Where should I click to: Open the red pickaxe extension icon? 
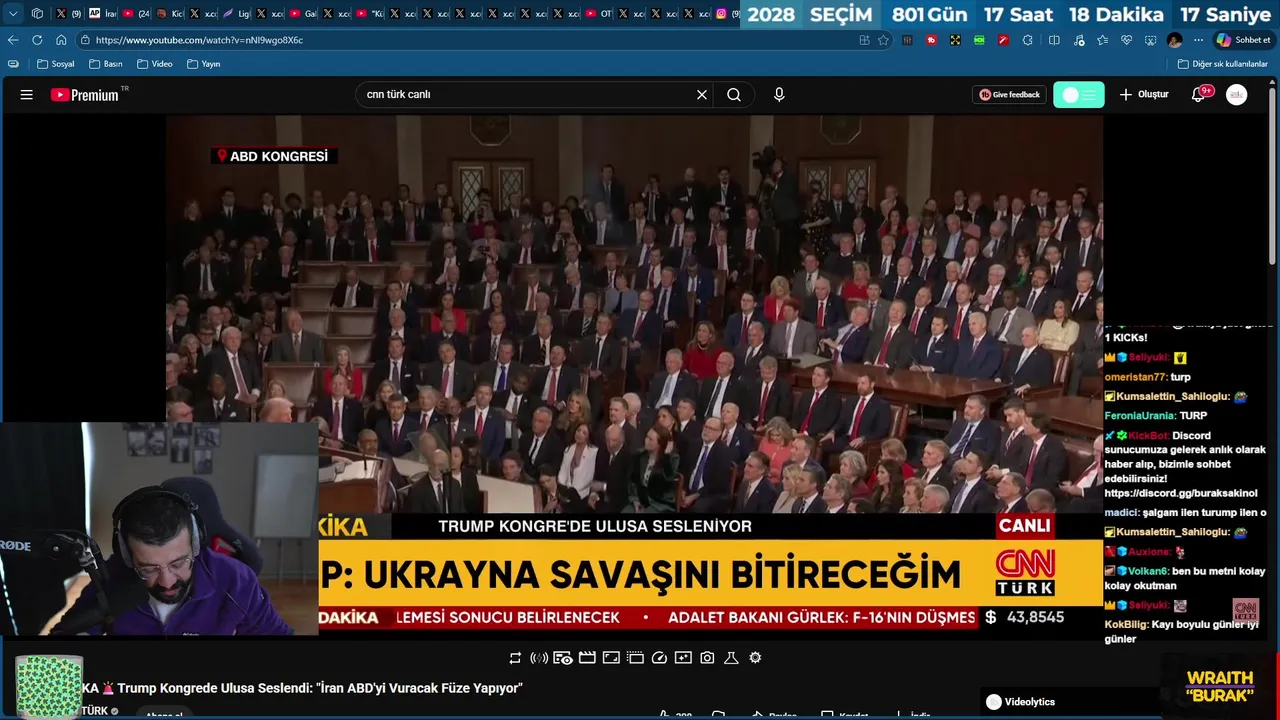pyautogui.click(x=1002, y=40)
